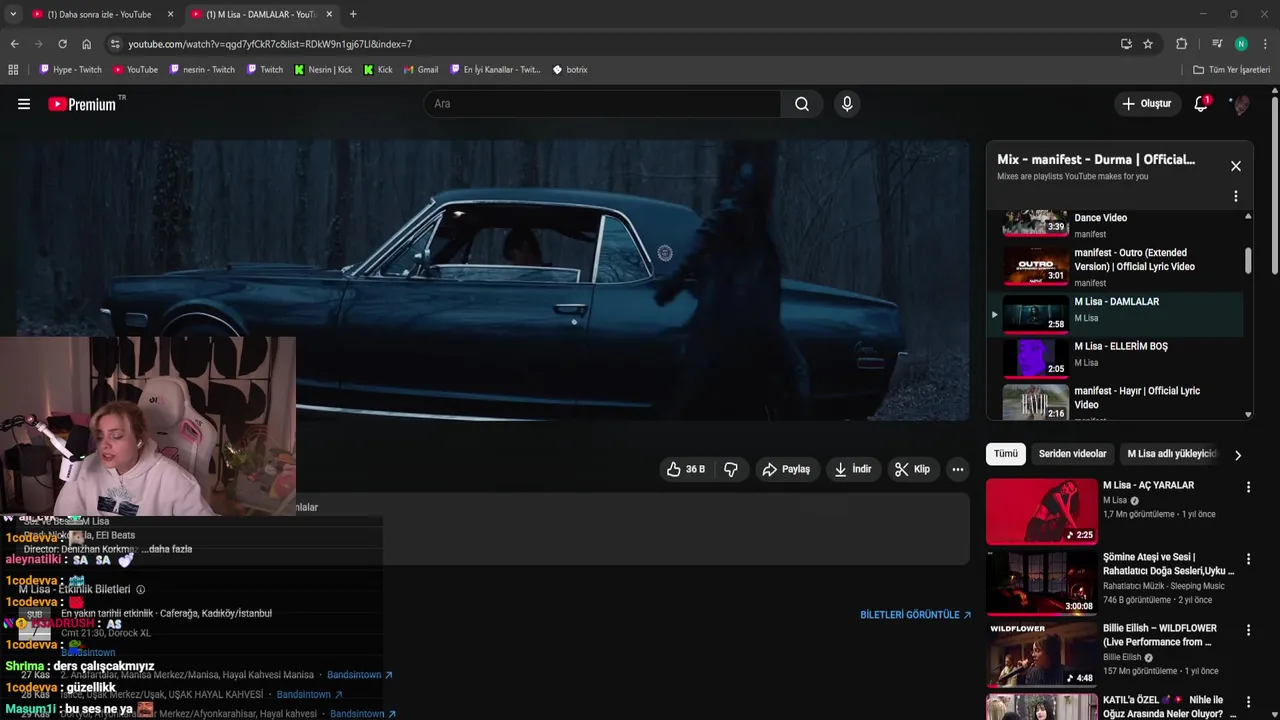Click the currently playing M Lisa - DAMLALAR row

pyautogui.click(x=1115, y=312)
